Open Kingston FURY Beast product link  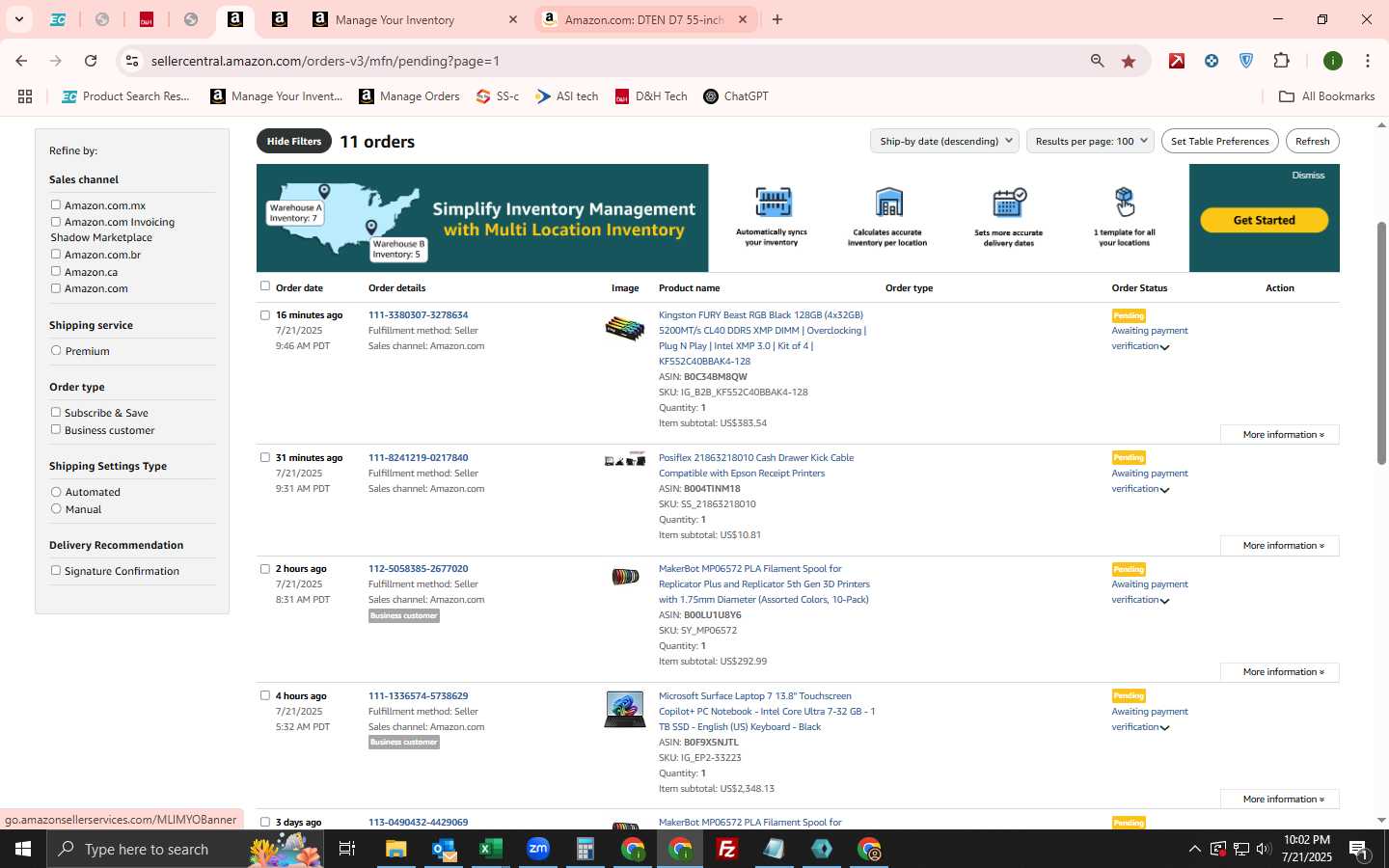(x=762, y=338)
